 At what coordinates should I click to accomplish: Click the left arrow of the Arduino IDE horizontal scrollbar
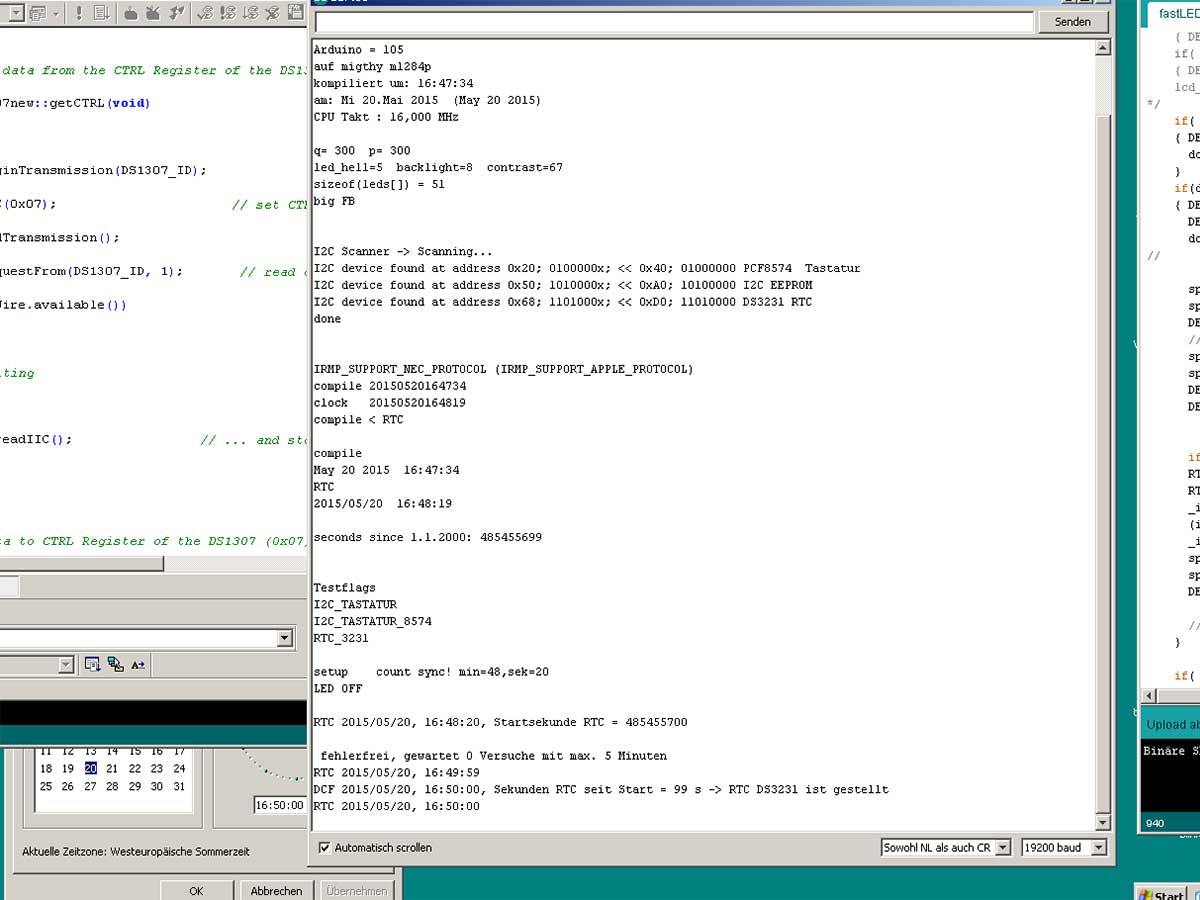point(1149,695)
